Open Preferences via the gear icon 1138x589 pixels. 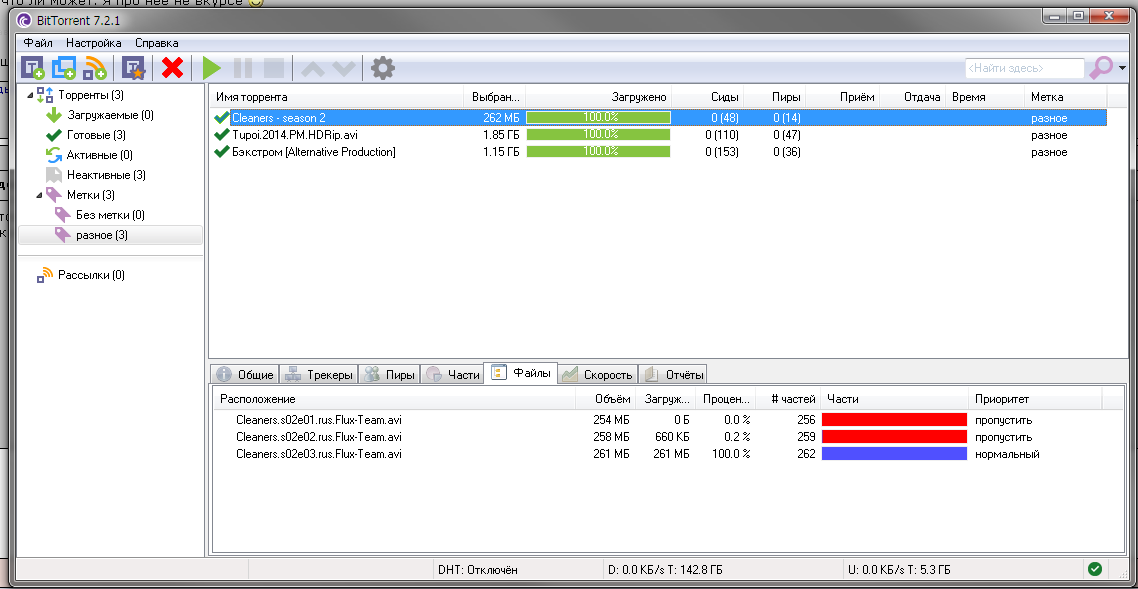[382, 68]
